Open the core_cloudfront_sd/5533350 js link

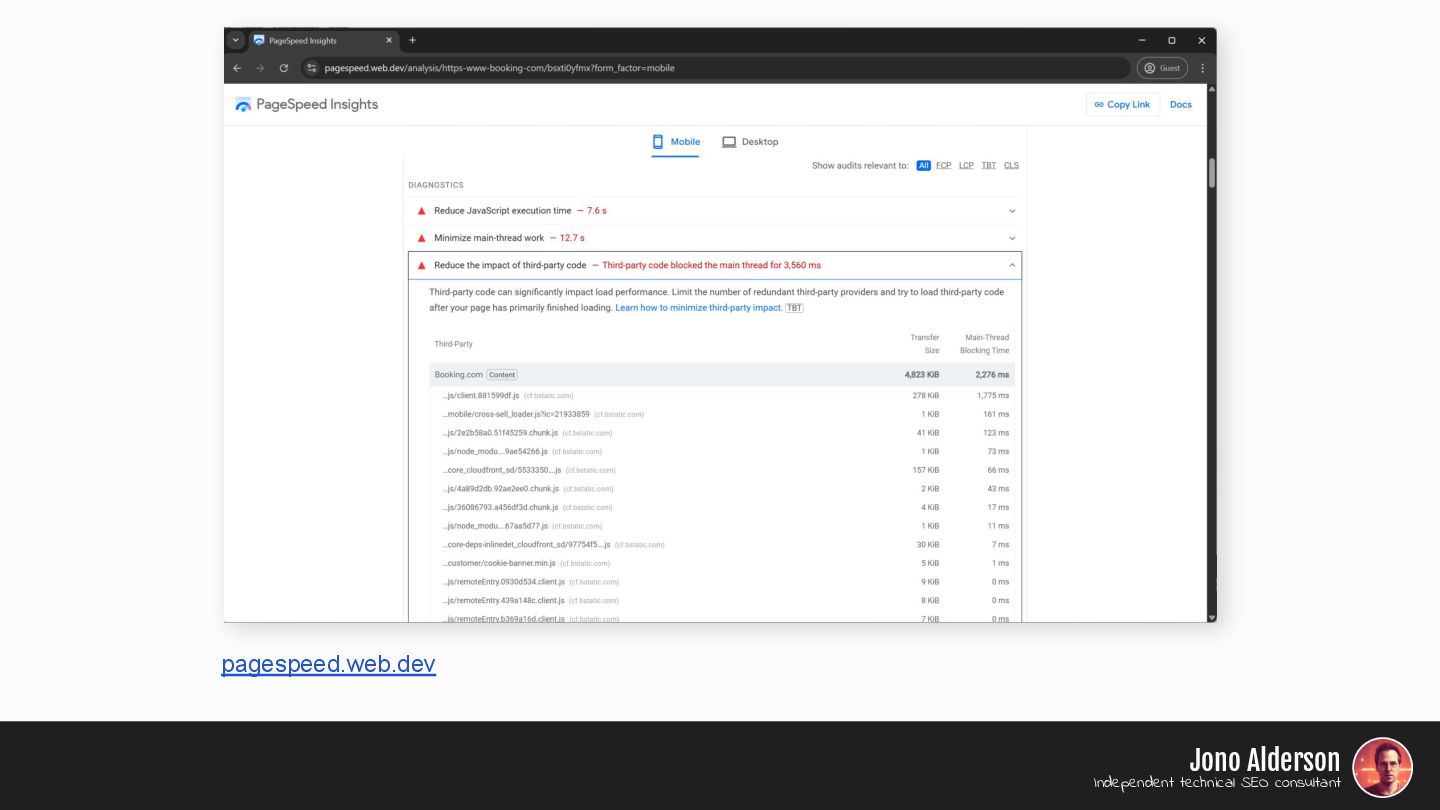click(x=502, y=470)
